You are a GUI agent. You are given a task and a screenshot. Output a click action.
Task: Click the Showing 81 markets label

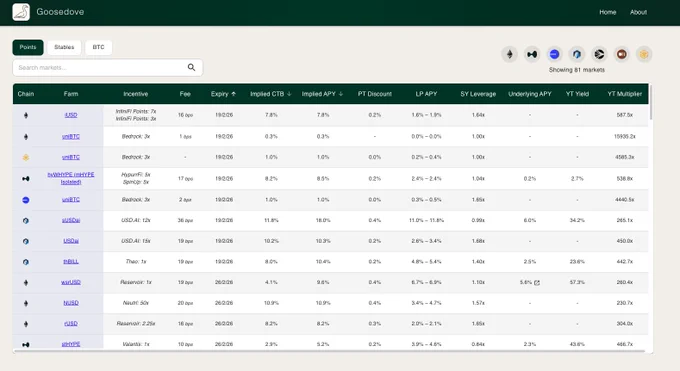coord(577,70)
